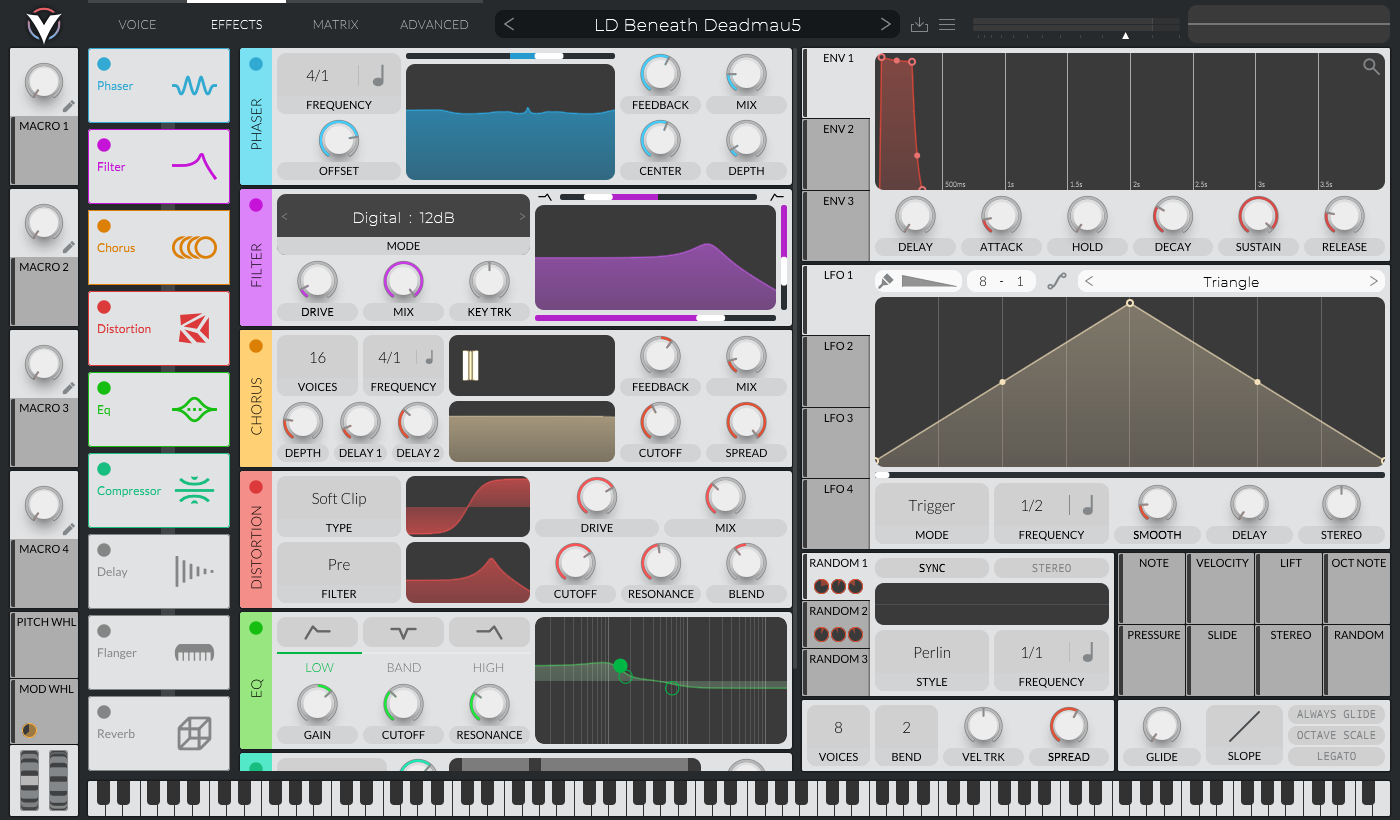Switch to the VOICE tab
Image resolution: width=1400 pixels, height=820 pixels.
(x=137, y=24)
